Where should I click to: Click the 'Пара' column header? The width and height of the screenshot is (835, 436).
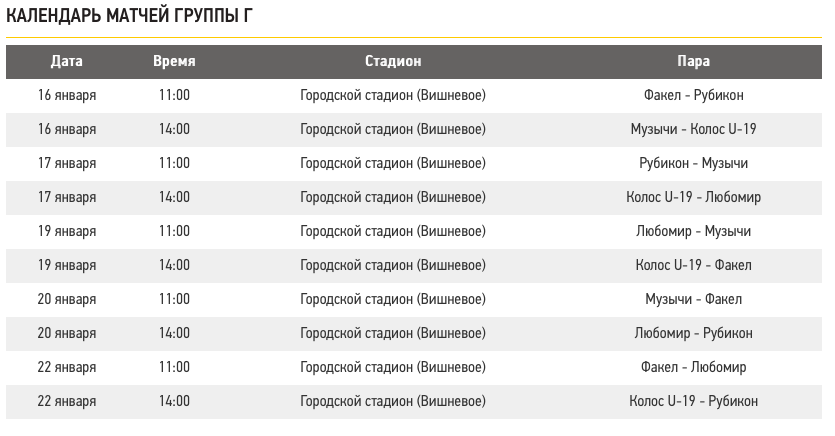coord(693,61)
